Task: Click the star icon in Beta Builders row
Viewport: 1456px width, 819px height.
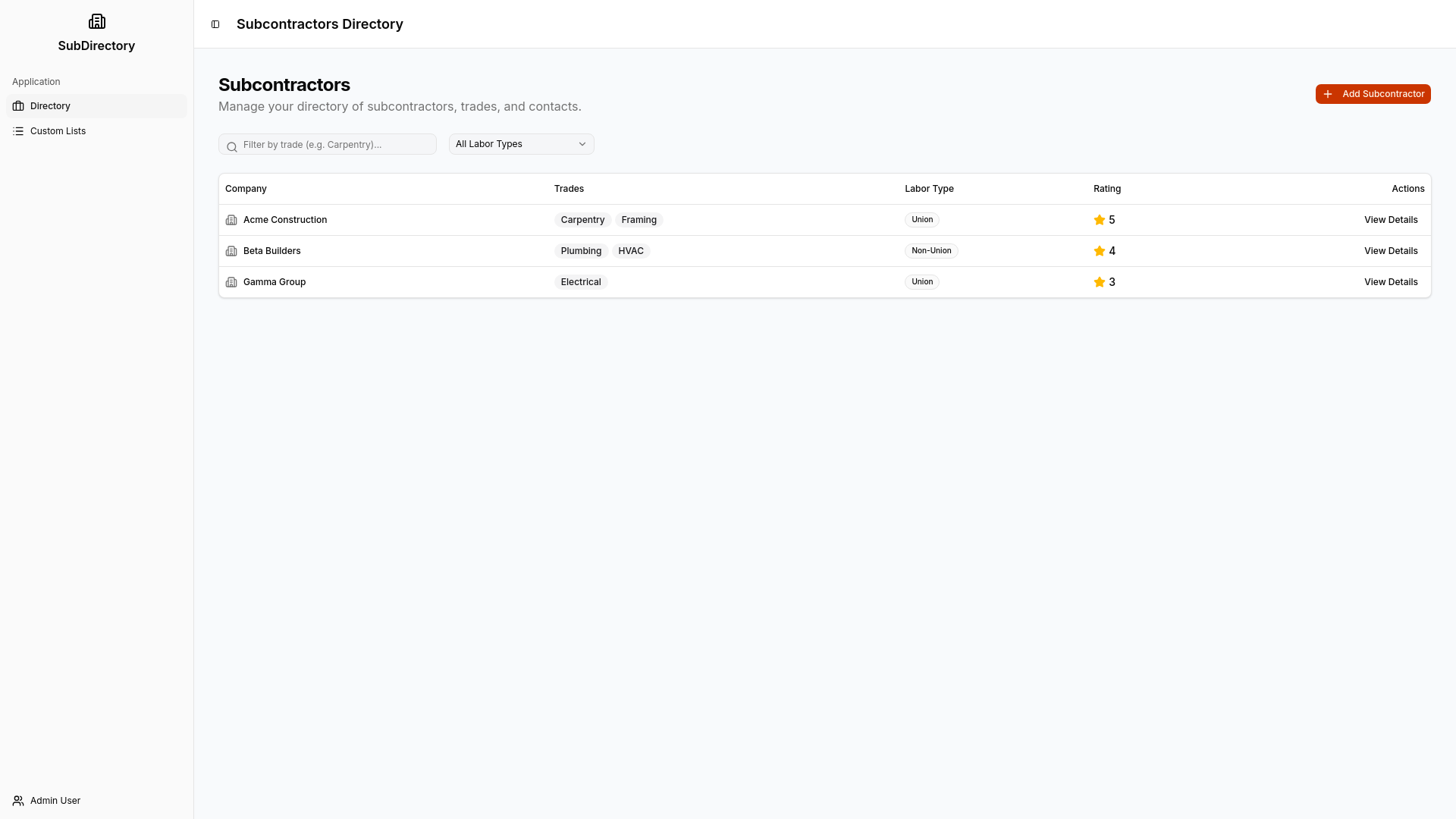Action: coord(1100,251)
